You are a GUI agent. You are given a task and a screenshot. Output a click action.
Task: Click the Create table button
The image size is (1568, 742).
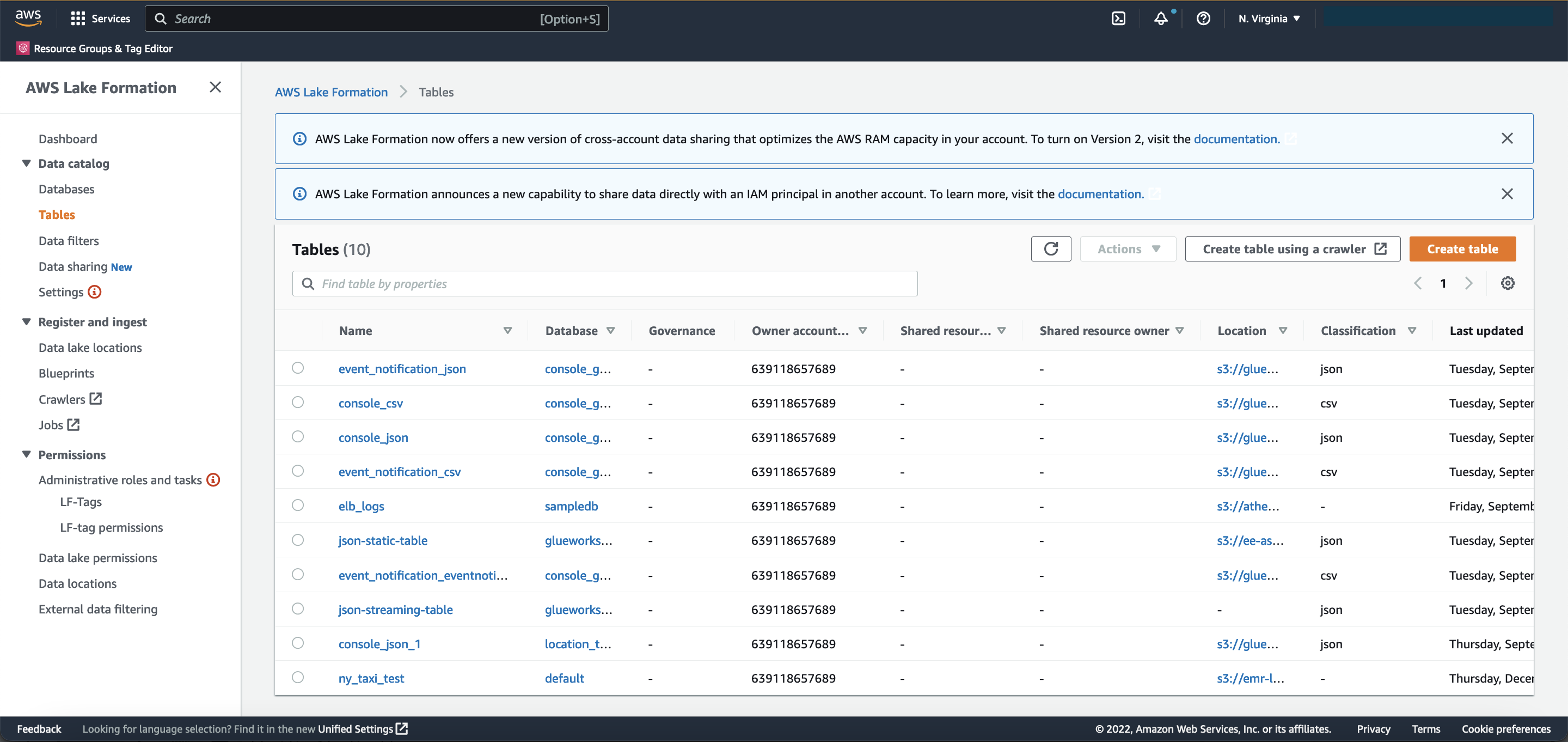click(1462, 248)
